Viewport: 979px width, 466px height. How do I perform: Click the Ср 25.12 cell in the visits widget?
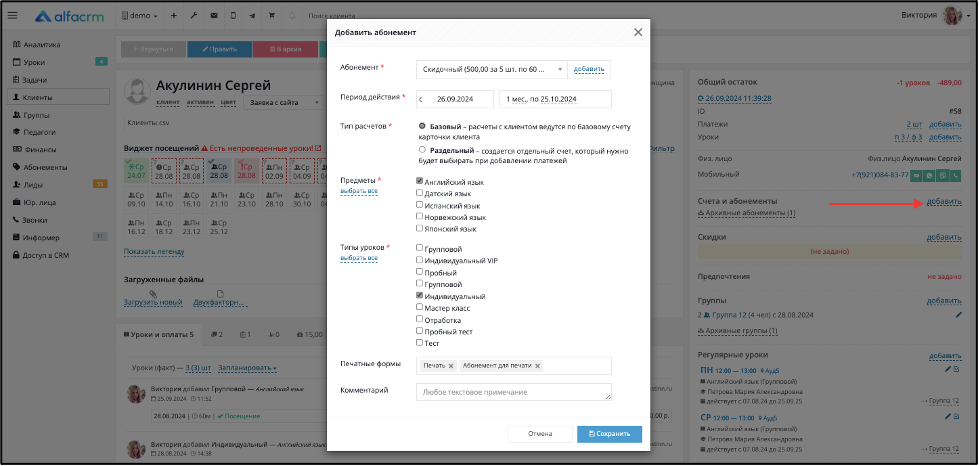219,226
